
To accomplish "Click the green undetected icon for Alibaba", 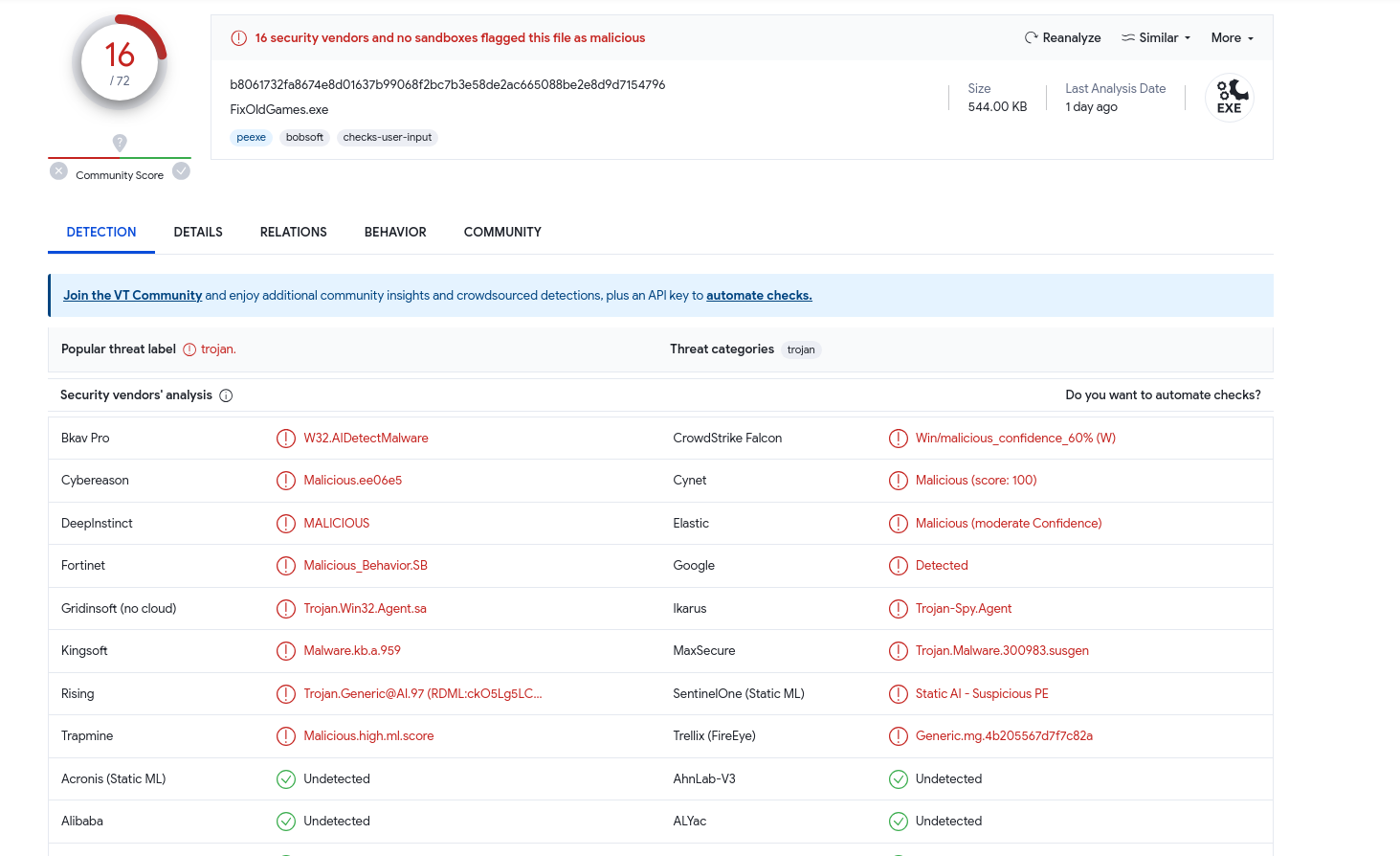I will click(x=286, y=822).
